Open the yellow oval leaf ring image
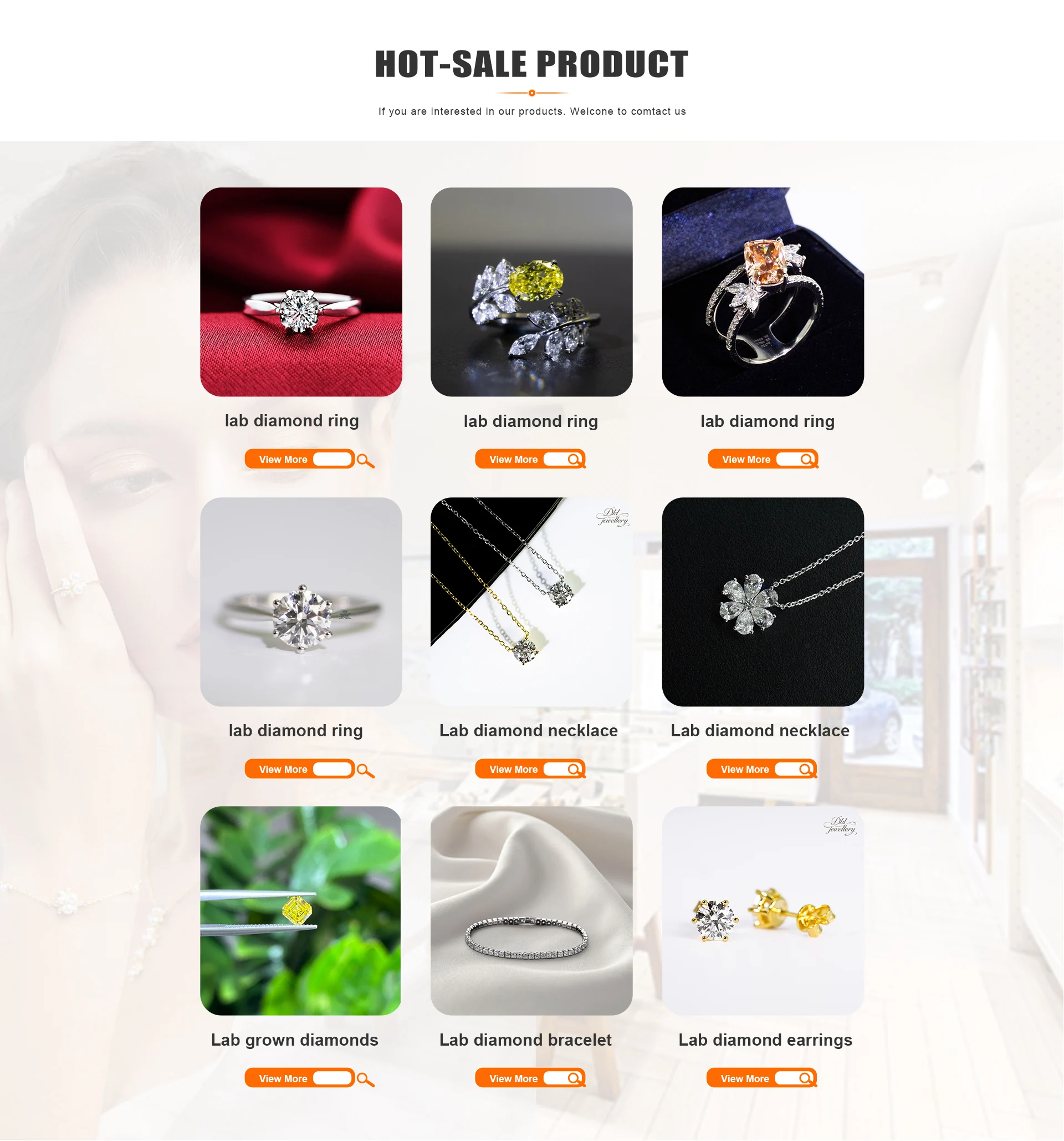 [531, 292]
